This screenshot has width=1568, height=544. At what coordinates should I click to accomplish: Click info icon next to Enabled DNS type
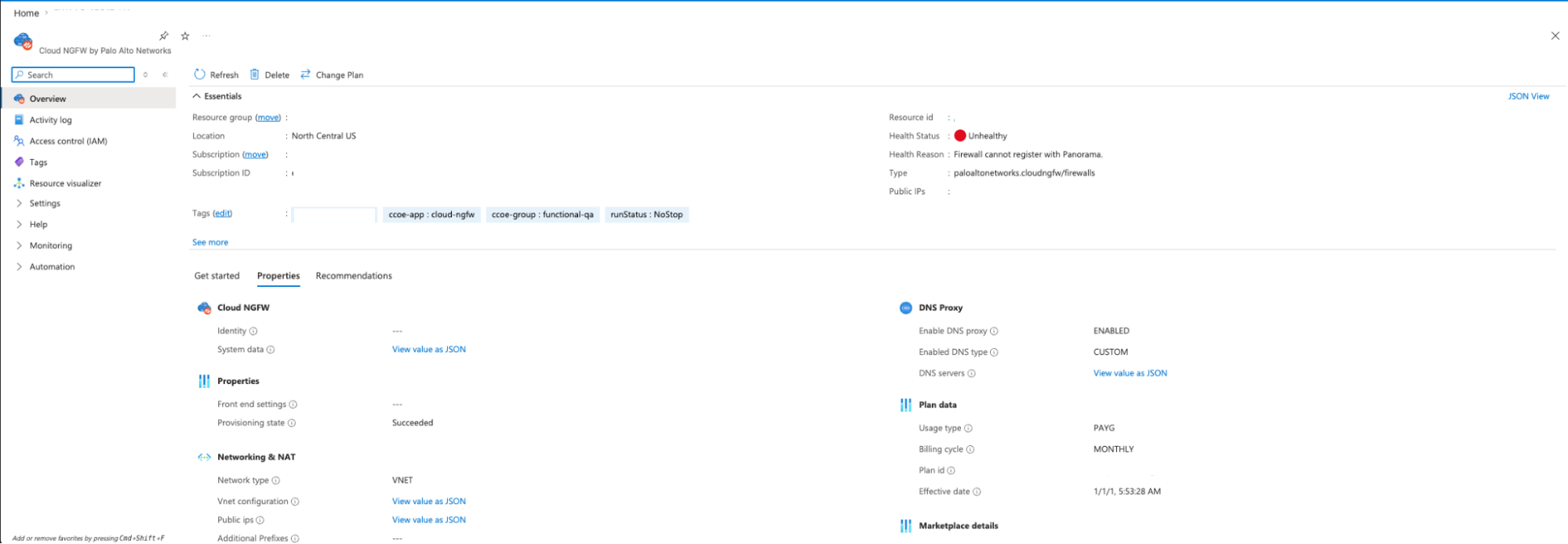click(994, 352)
